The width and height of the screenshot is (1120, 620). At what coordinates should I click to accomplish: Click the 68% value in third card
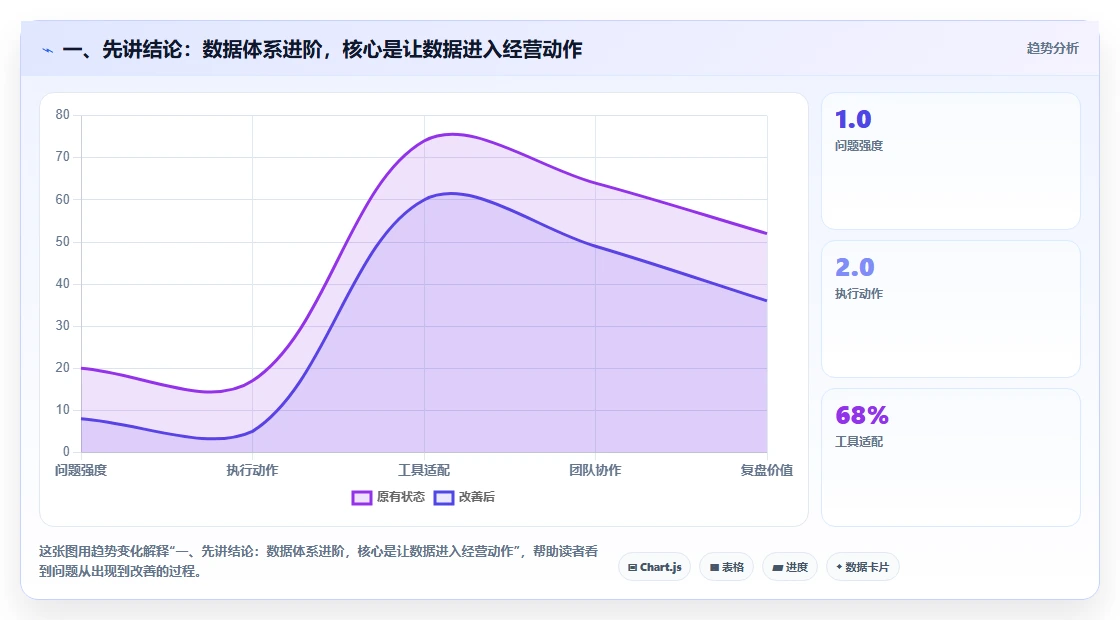pos(861,416)
